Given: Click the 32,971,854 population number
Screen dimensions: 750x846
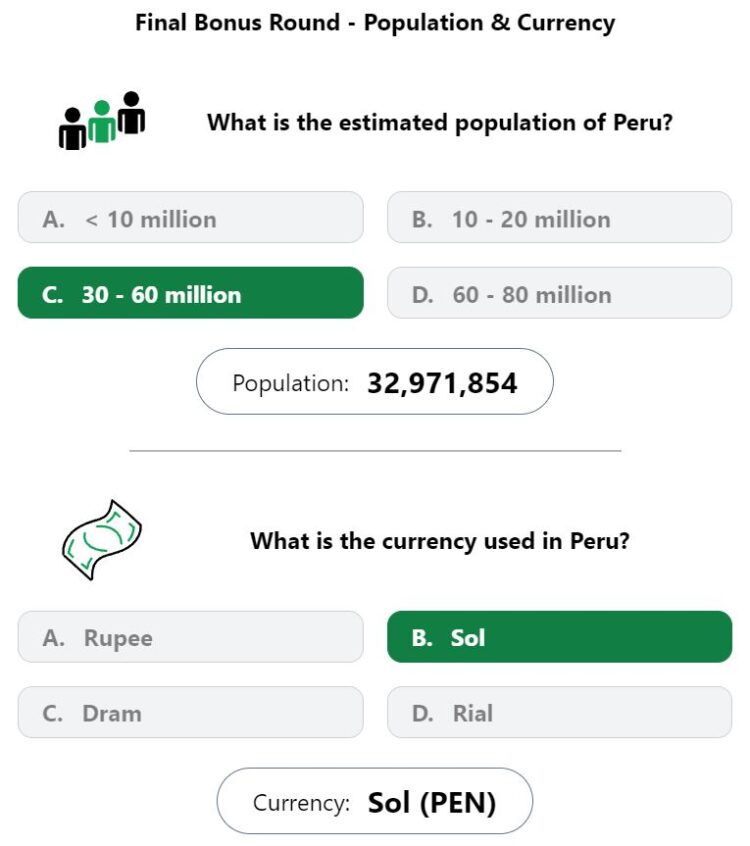Looking at the screenshot, I should [442, 383].
